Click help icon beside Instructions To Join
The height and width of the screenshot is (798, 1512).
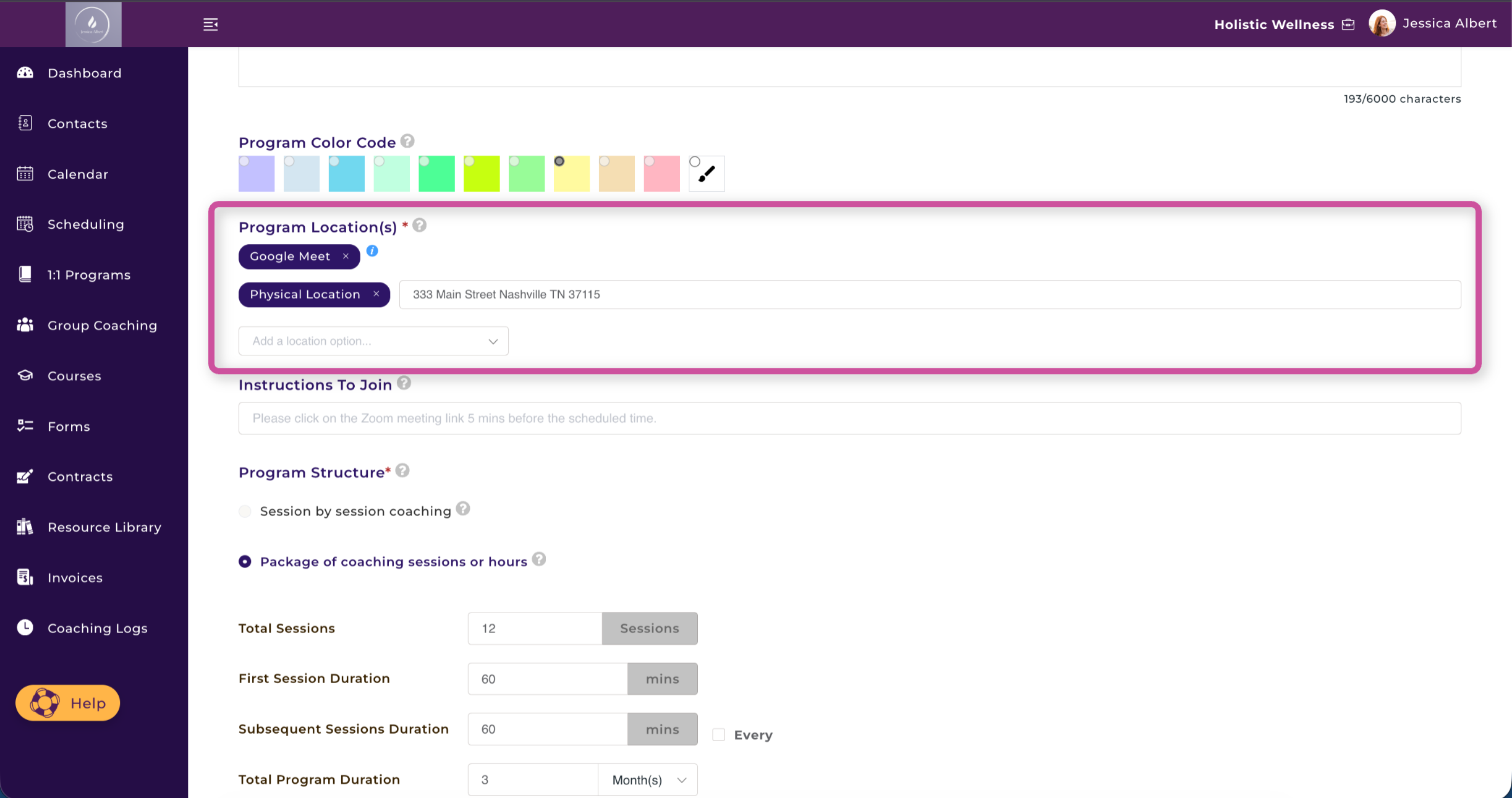(404, 383)
